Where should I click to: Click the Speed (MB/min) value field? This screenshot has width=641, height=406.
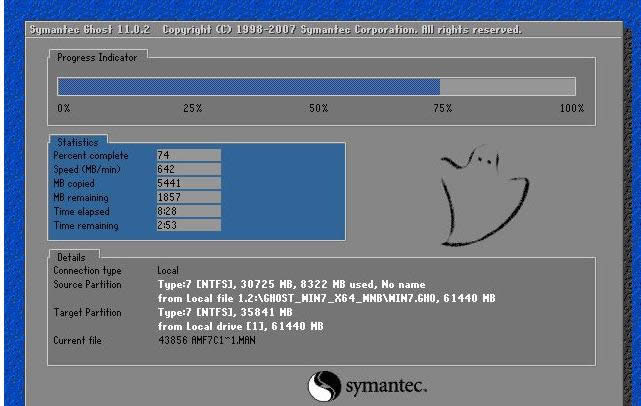[188, 169]
